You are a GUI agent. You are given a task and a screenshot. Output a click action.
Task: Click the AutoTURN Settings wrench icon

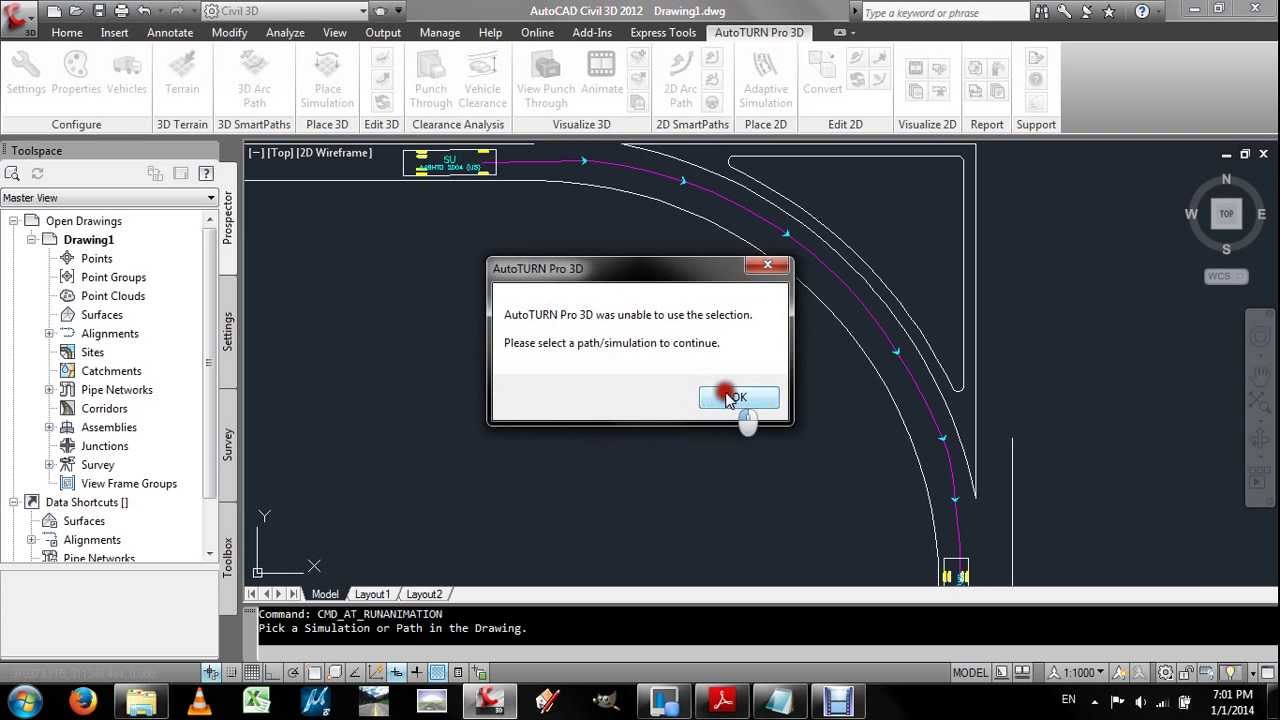(26, 72)
